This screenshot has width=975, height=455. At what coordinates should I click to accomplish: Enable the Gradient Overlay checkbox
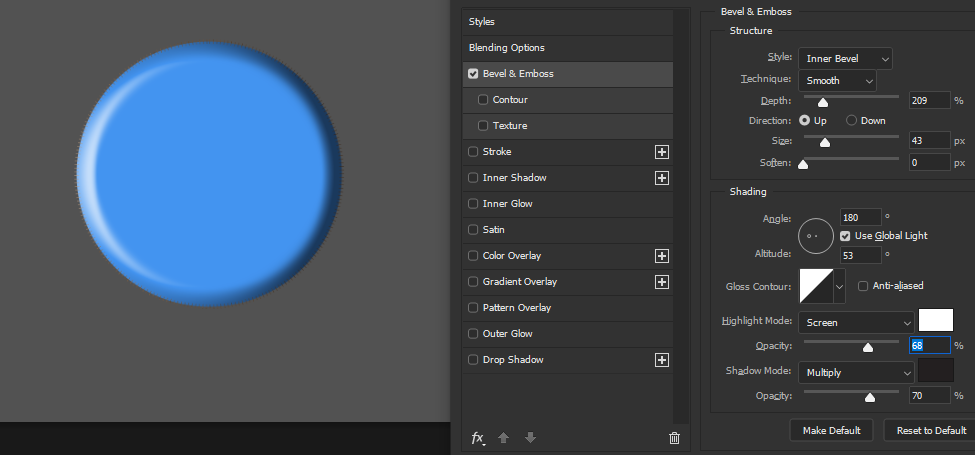tap(473, 282)
